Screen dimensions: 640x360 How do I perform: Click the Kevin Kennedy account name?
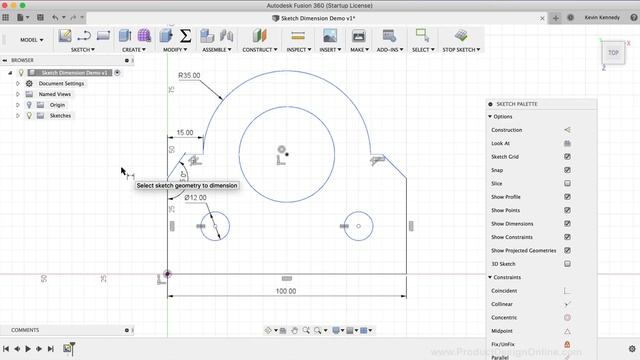[602, 18]
